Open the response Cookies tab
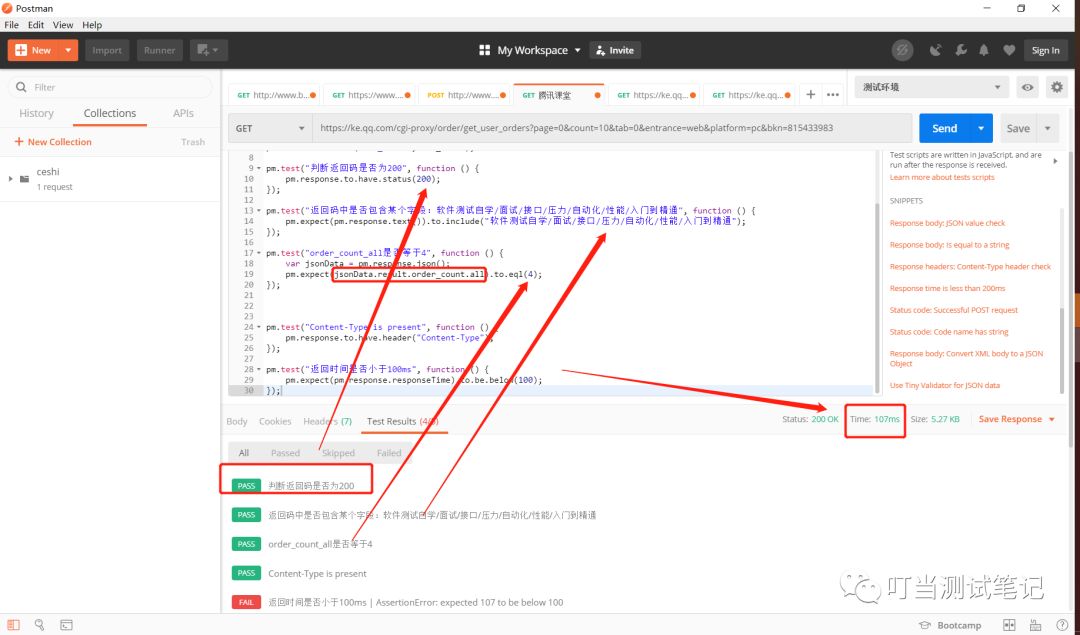Screen dimensions: 1080x635 pyautogui.click(x=275, y=421)
